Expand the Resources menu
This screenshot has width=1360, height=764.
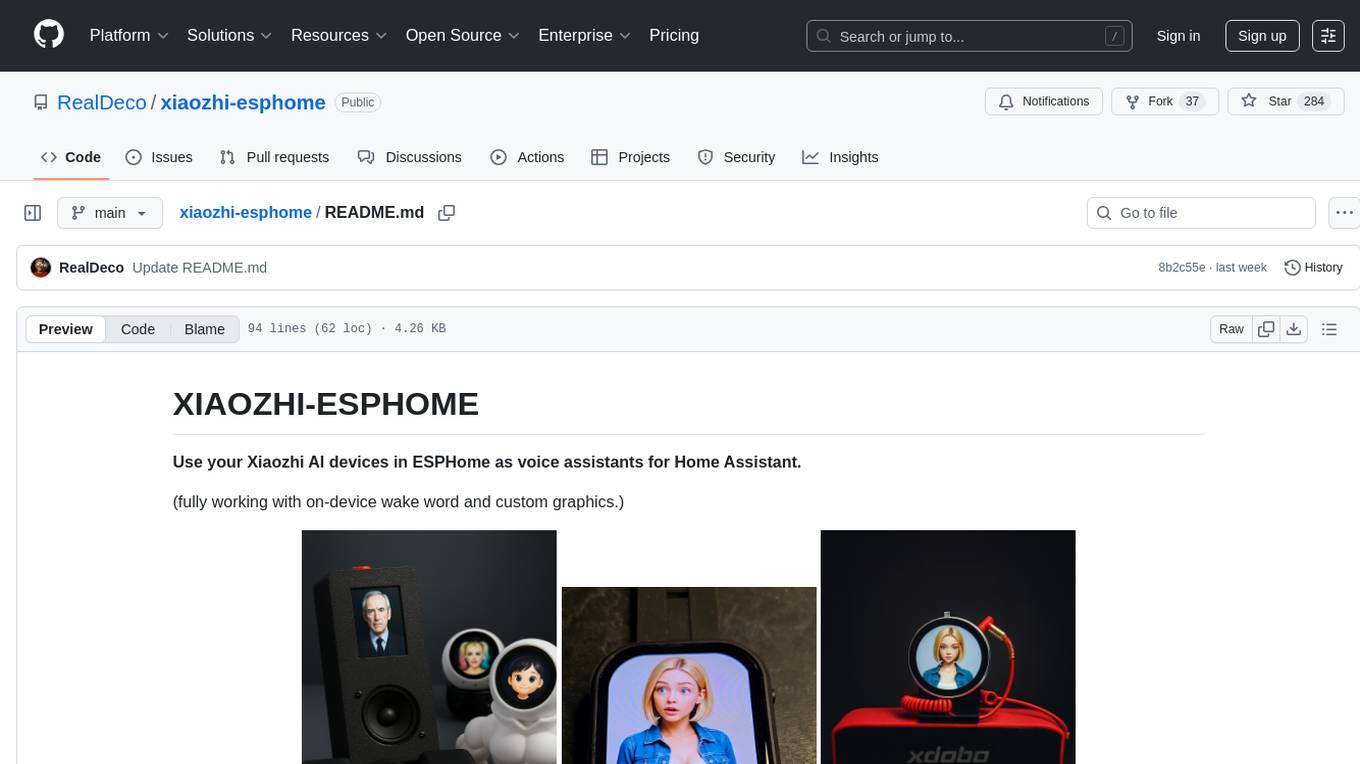pos(339,35)
